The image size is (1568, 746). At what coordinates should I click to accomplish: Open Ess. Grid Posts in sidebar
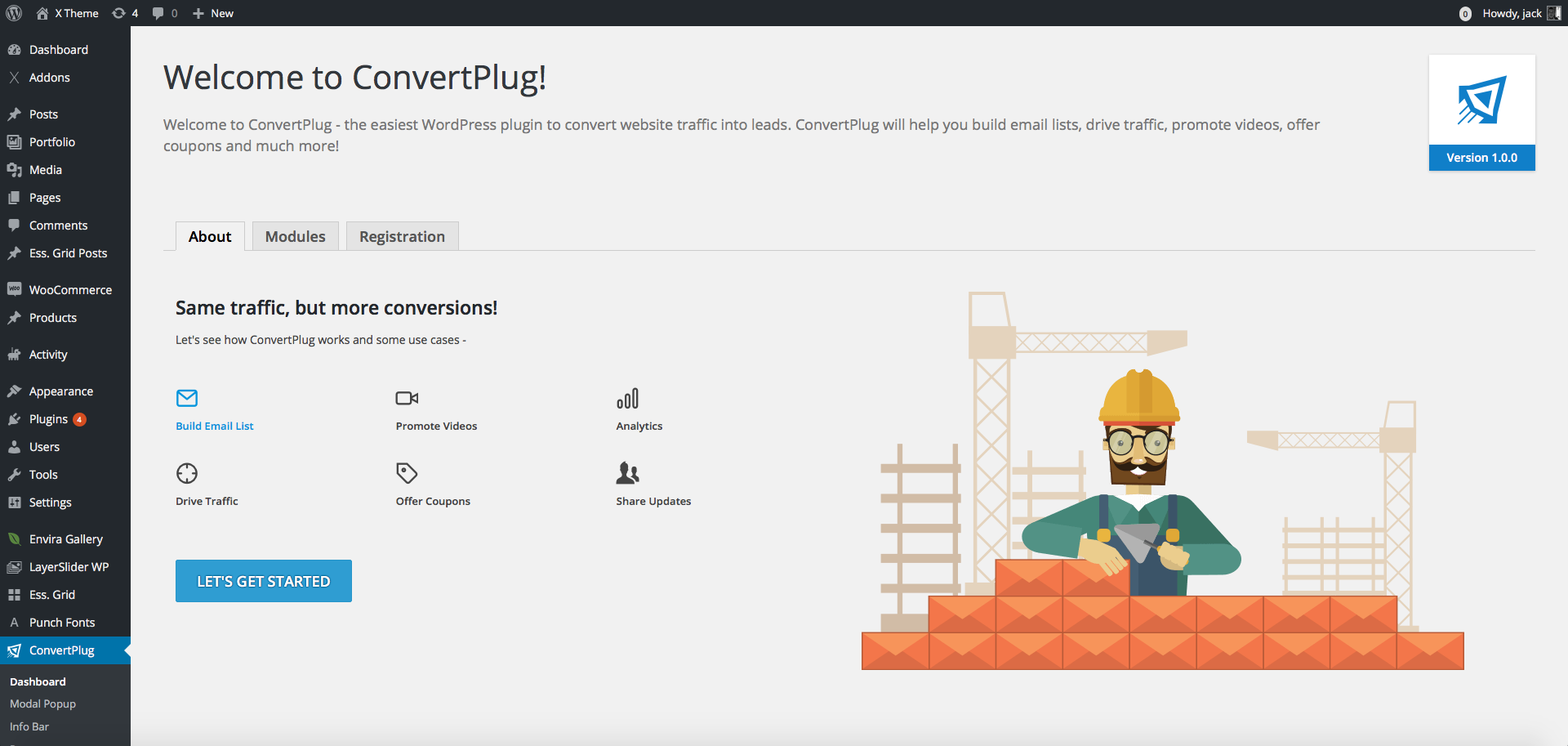point(65,253)
